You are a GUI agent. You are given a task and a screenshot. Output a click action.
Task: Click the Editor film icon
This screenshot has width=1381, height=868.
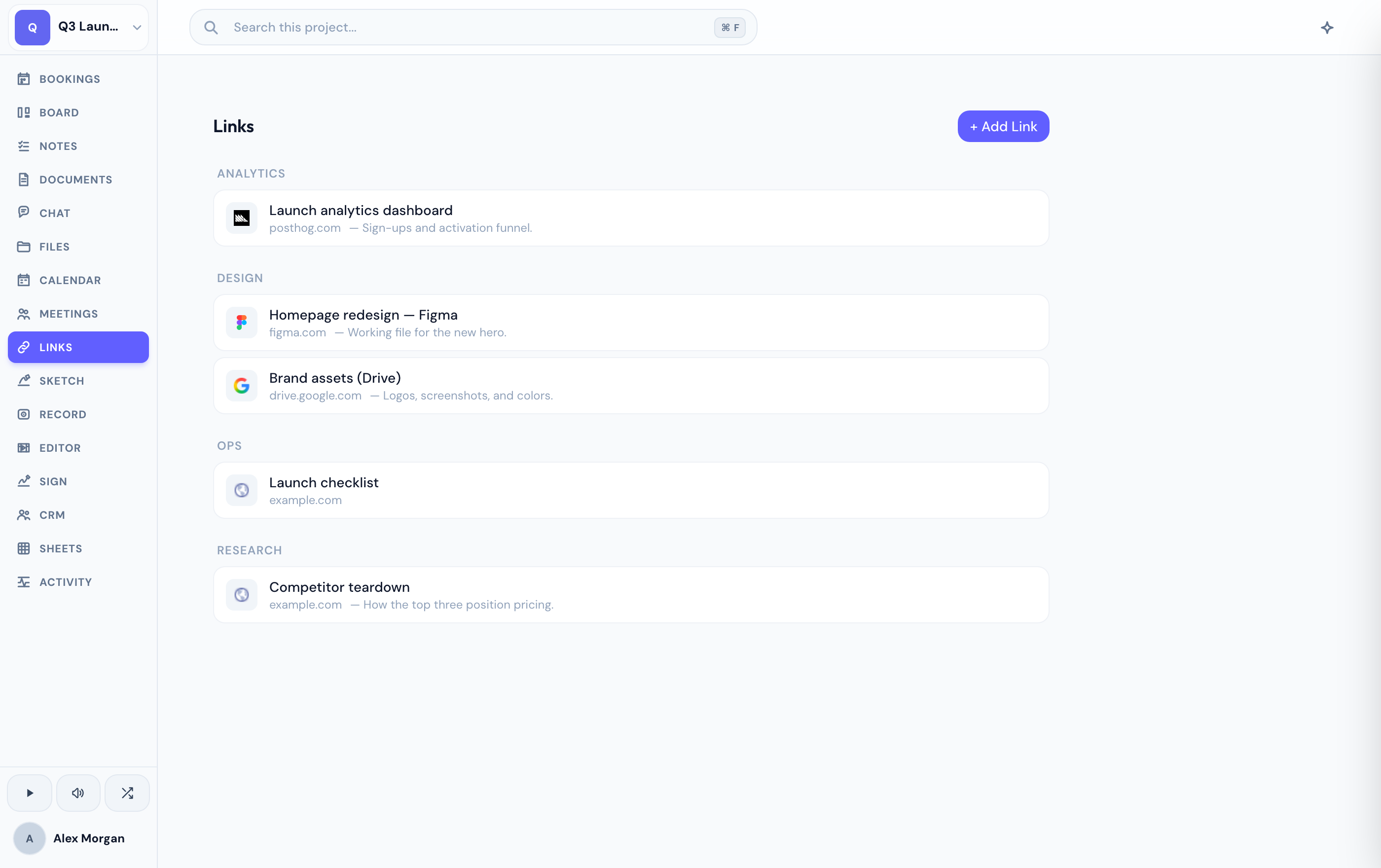click(x=24, y=448)
